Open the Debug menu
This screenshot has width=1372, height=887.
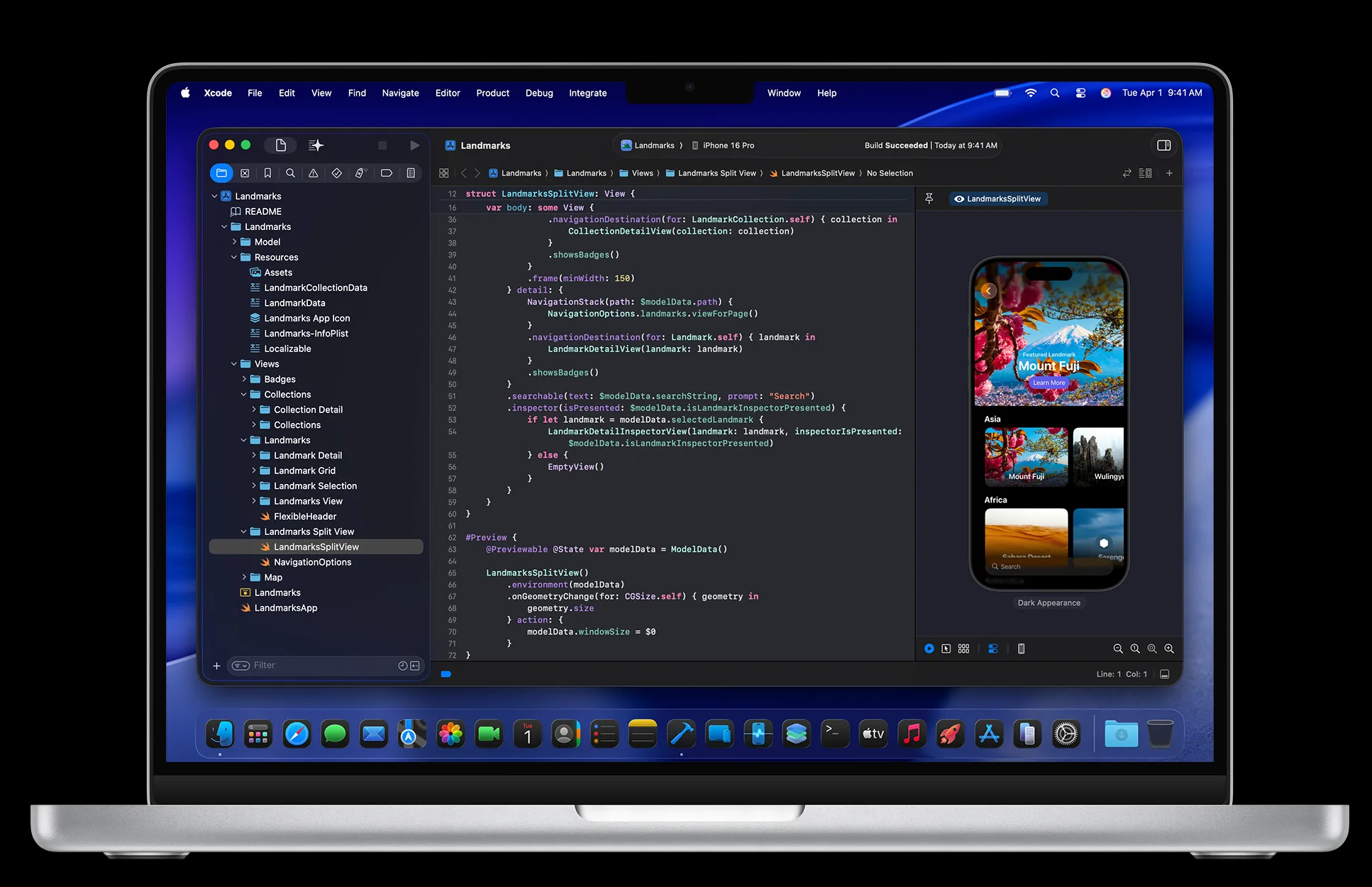(539, 93)
